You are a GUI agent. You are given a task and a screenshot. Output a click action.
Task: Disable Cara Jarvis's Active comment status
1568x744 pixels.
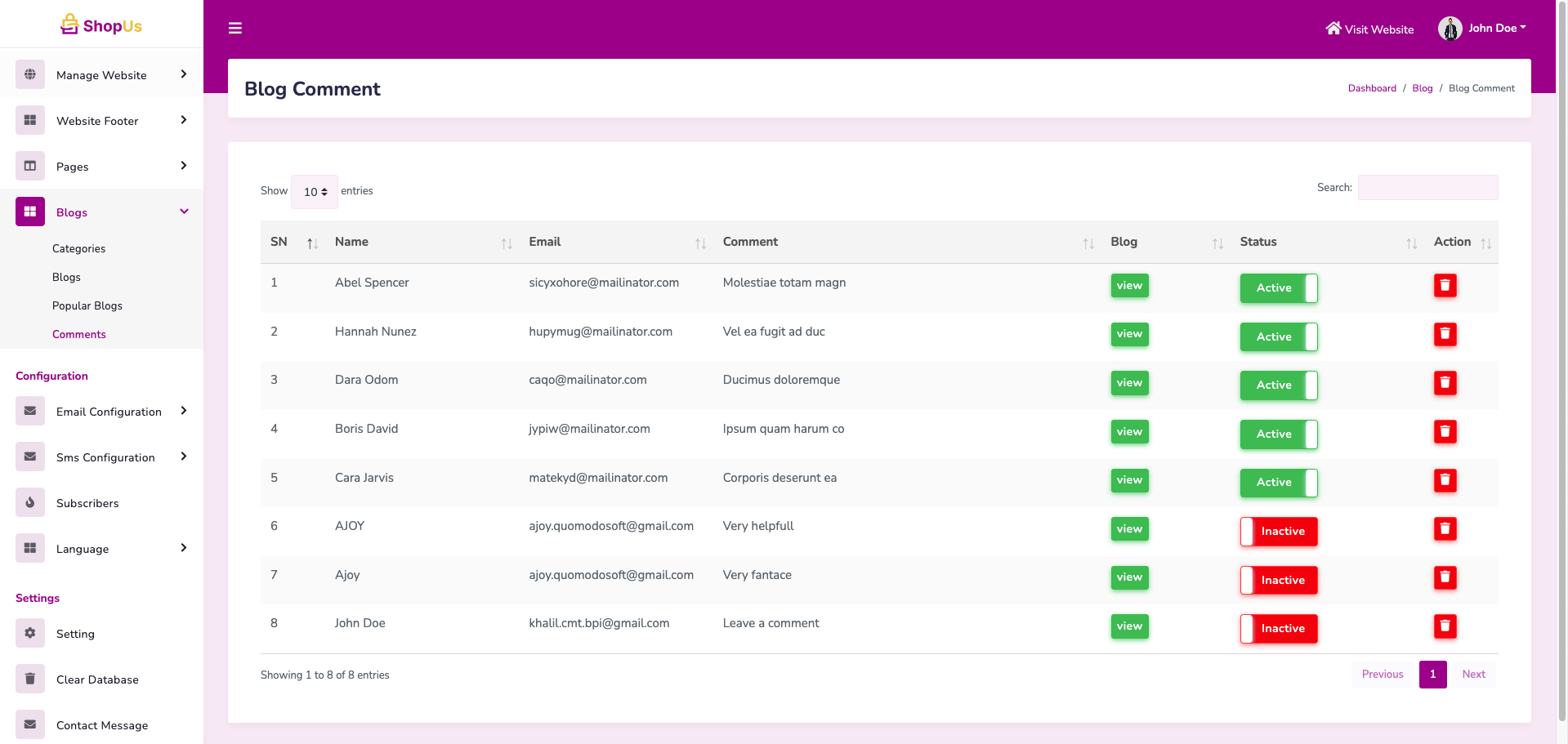pyautogui.click(x=1278, y=483)
